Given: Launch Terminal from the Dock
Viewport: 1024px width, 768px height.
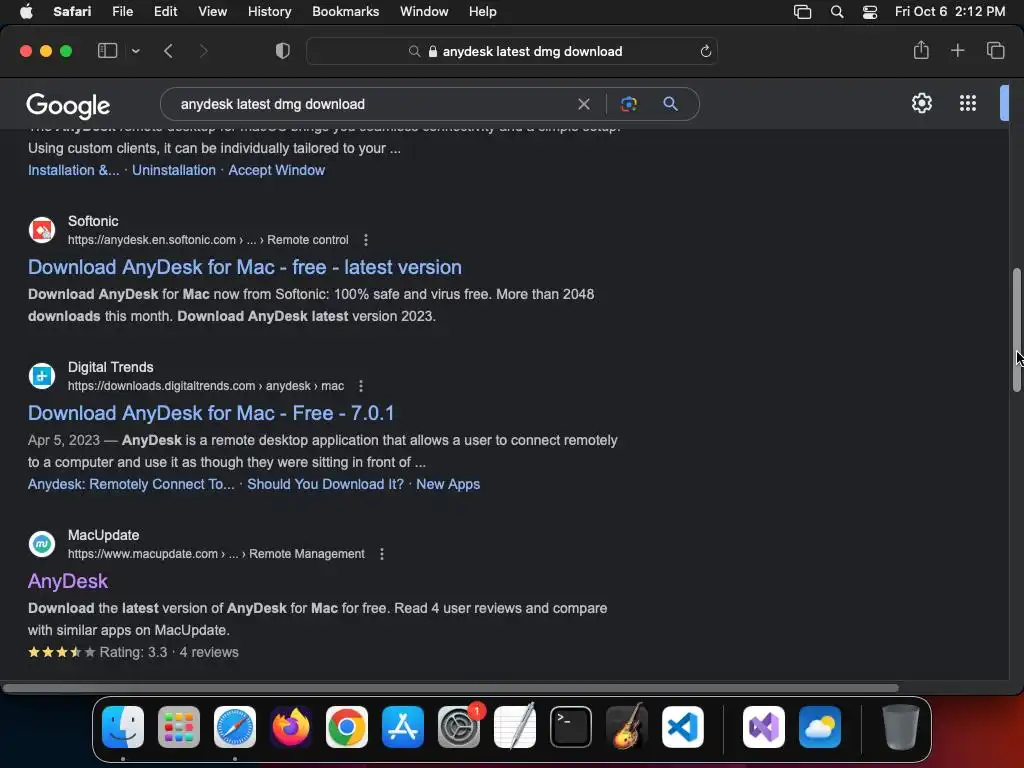Looking at the screenshot, I should (x=571, y=727).
